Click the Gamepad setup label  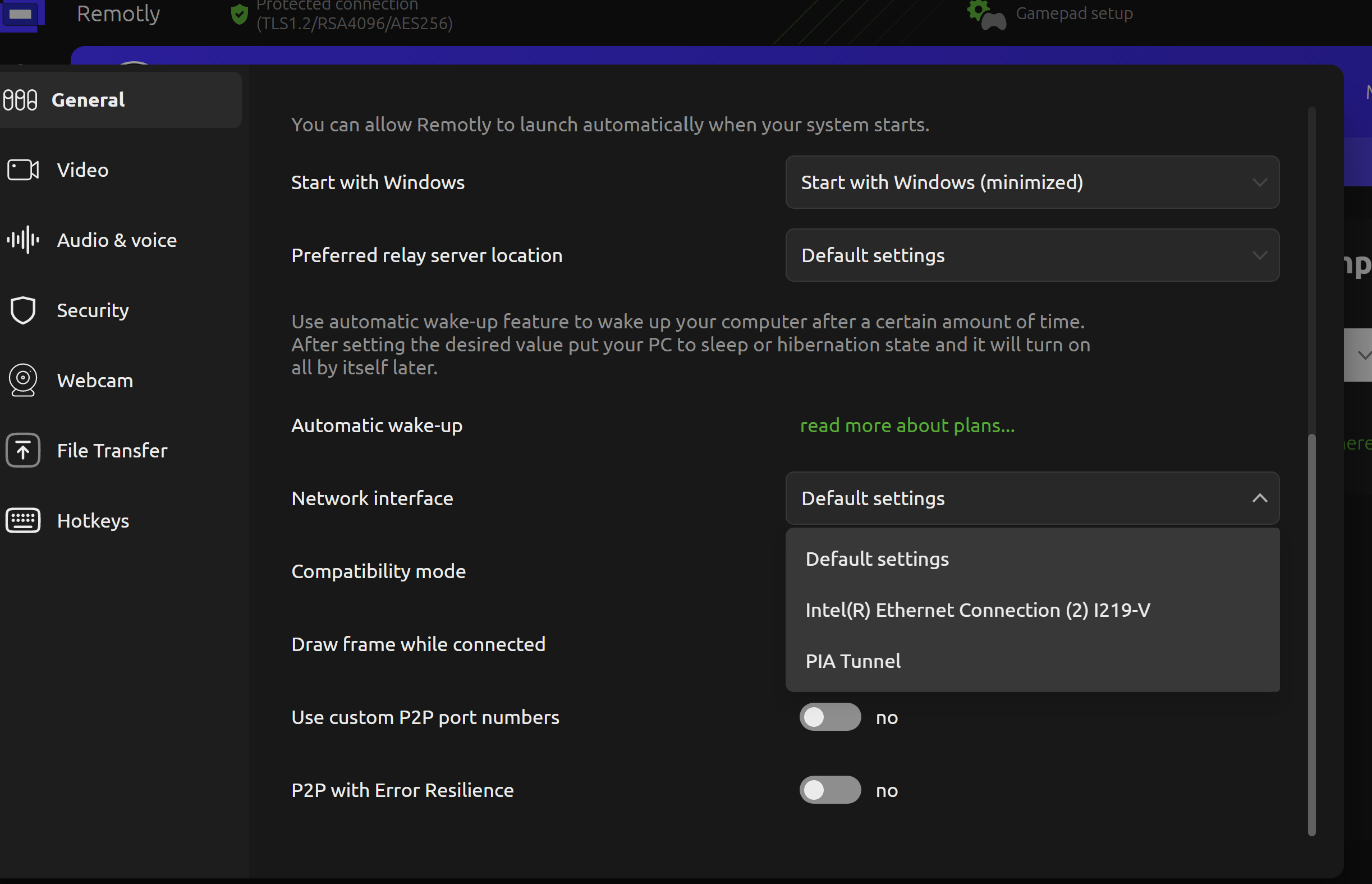point(1074,13)
